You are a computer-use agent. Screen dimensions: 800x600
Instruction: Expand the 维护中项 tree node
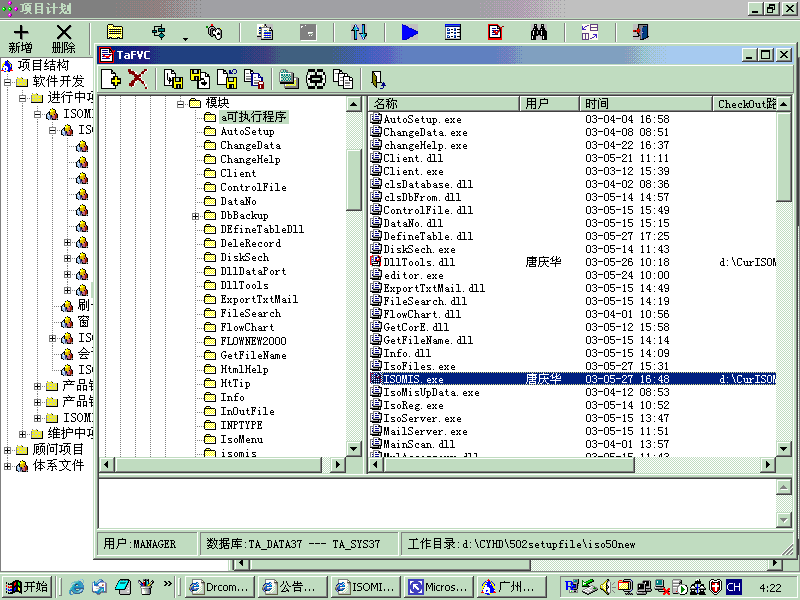coord(22,433)
